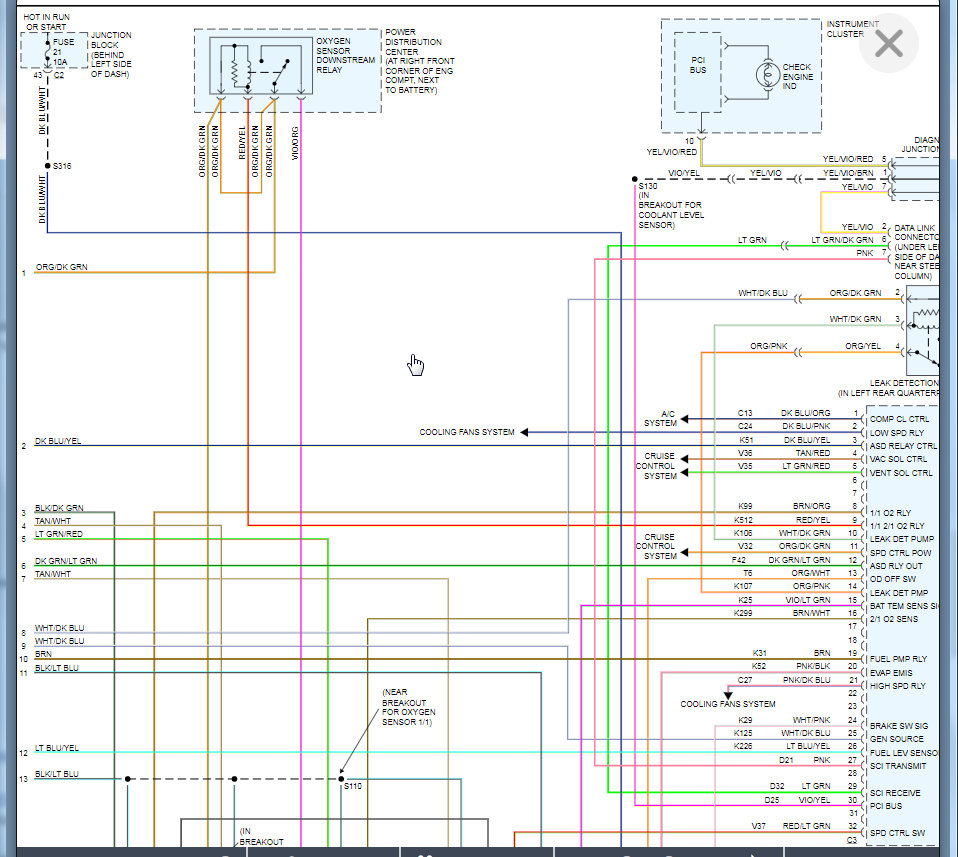Image resolution: width=958 pixels, height=857 pixels.
Task: Click the 'YEL/VIO/RED' label below pin 10
Action: pyautogui.click(x=671, y=151)
